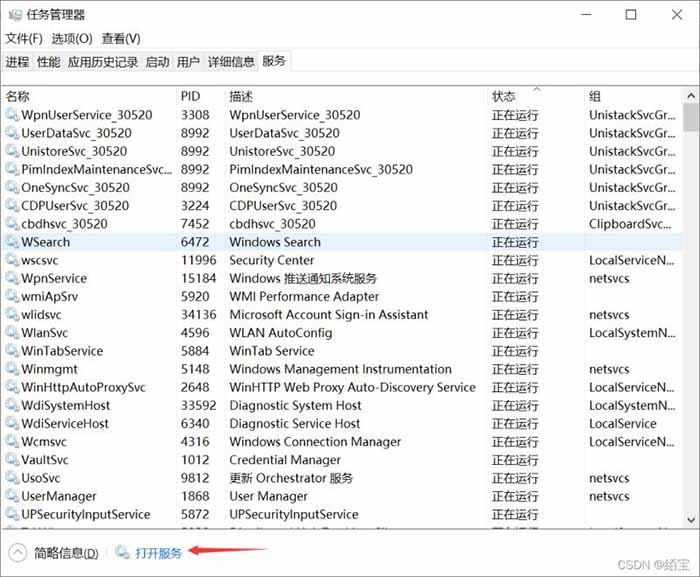Click the service icon next to WdiServiceHost
700x577 pixels.
[12, 423]
